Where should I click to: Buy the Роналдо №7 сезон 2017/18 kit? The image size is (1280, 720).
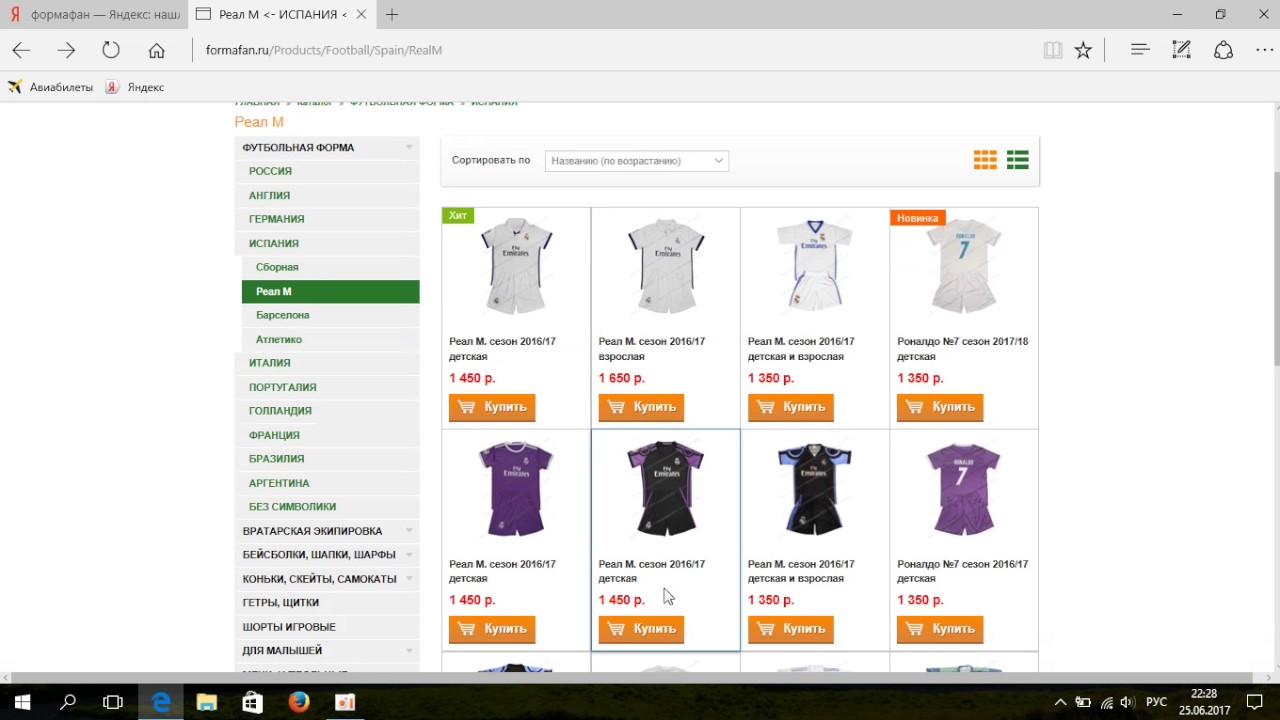940,407
